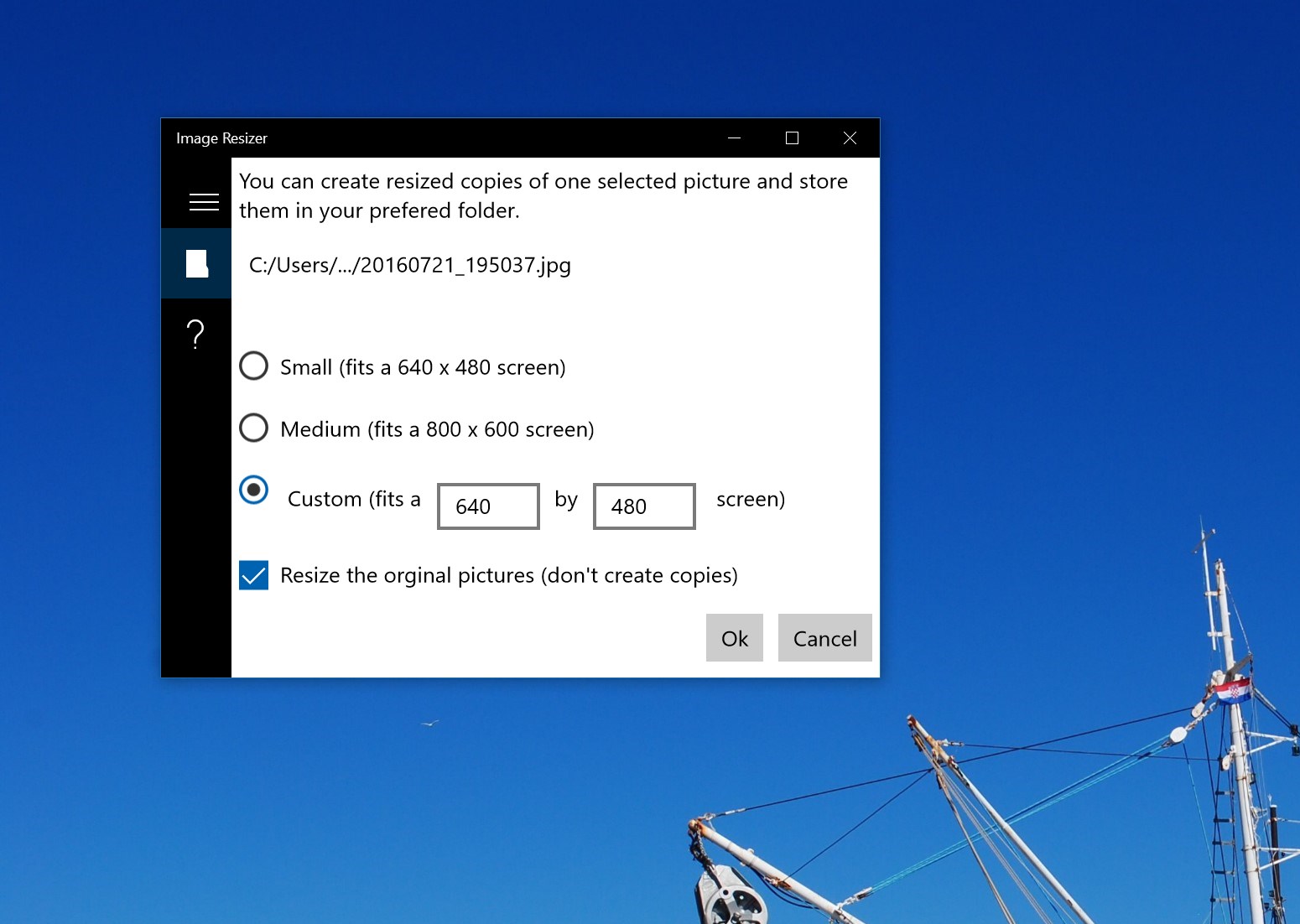Maximize the Image Resizer window
Viewport: 1300px width, 924px height.
[791, 138]
